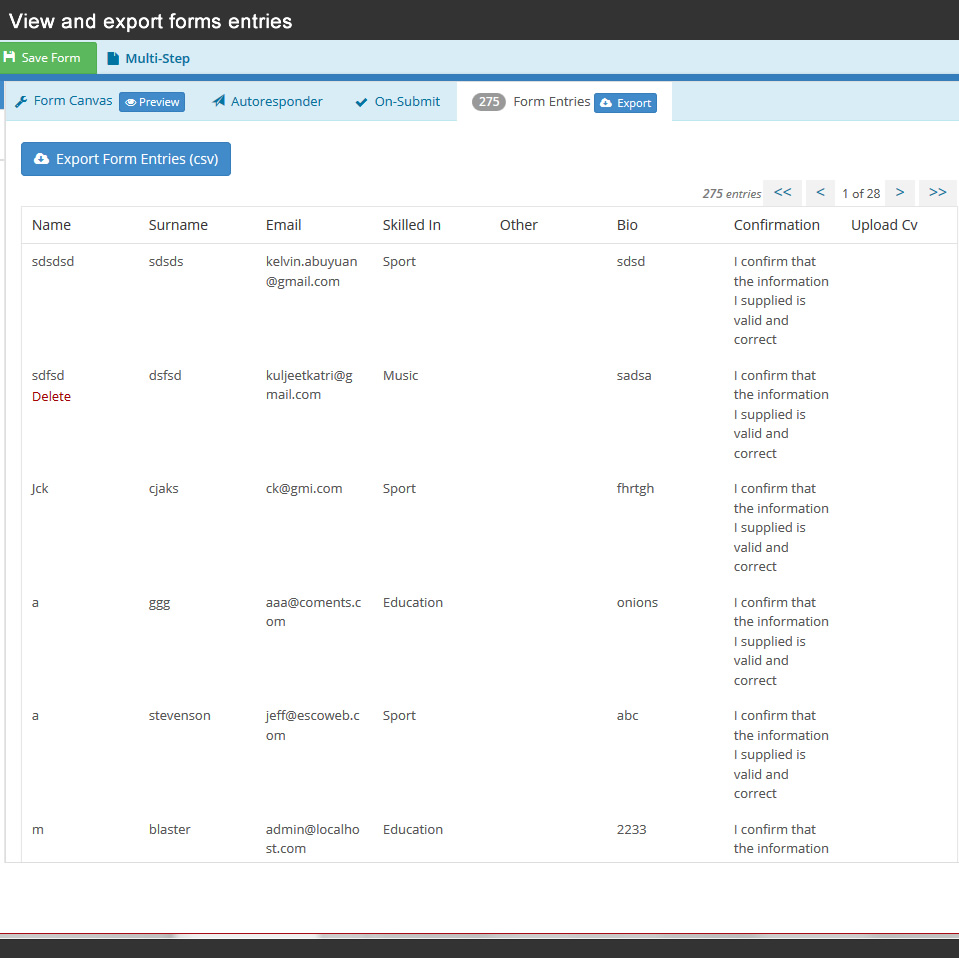
Task: Click the Name column header
Action: (x=51, y=225)
